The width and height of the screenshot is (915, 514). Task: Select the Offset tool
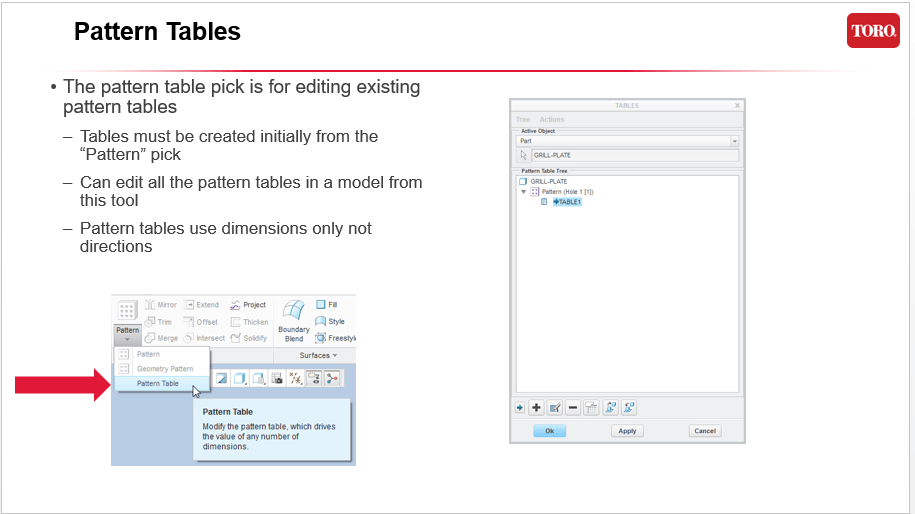(x=200, y=321)
